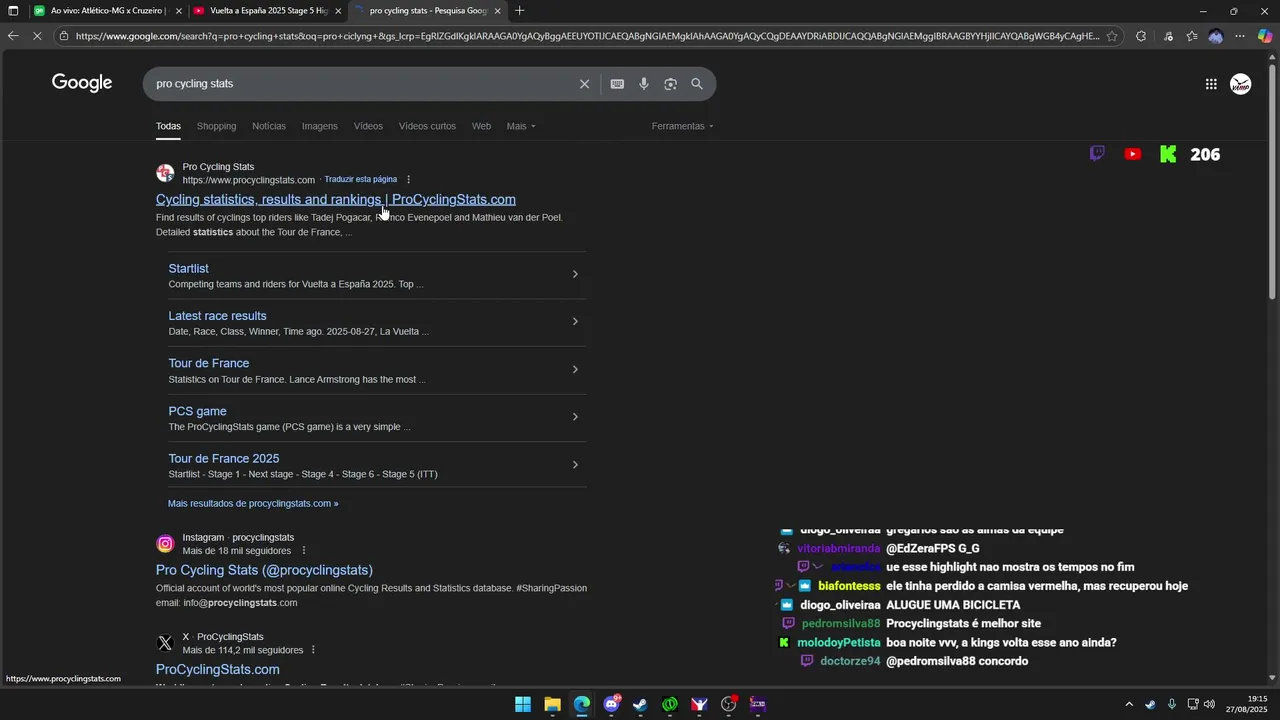Image resolution: width=1280 pixels, height=720 pixels.
Task: Open the PCS game sitelink
Action: [197, 411]
